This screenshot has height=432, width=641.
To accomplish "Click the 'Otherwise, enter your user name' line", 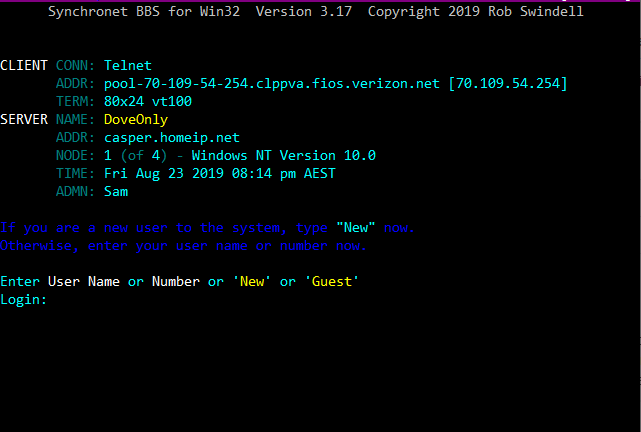I will 183,246.
